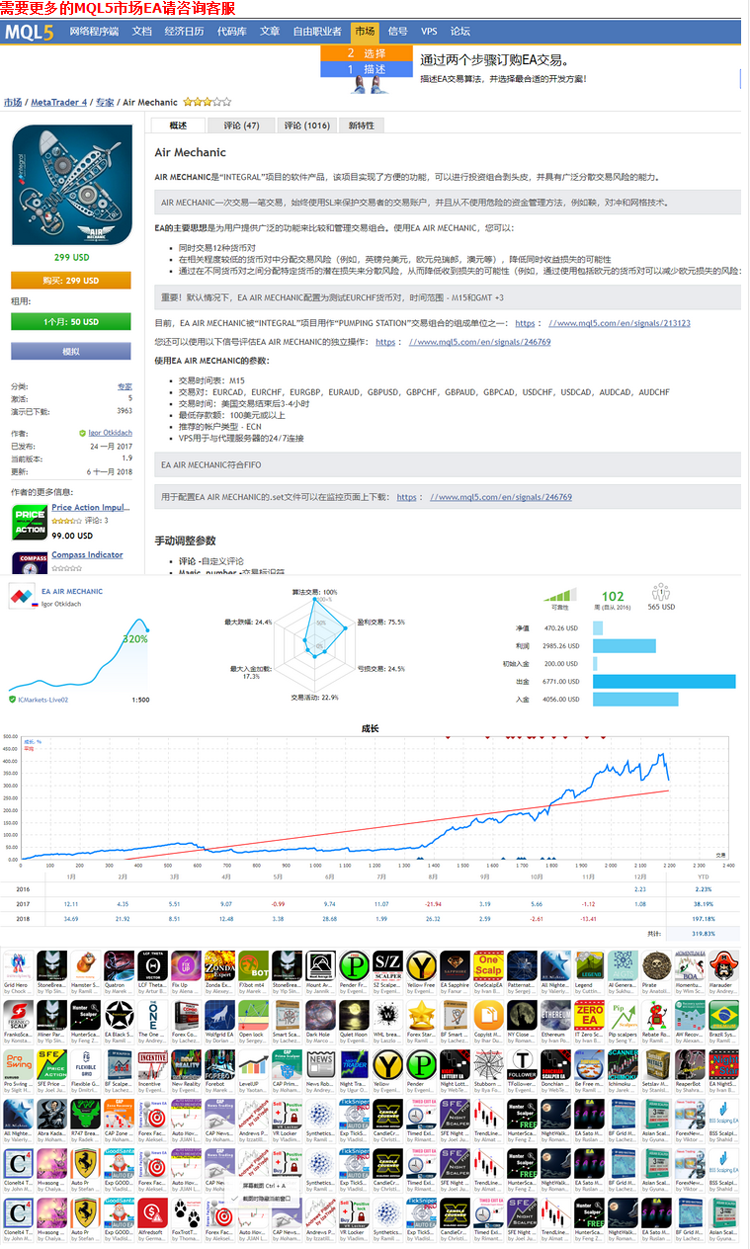This screenshot has height=1249, width=750.
Task: Open the Dark Hole product icon
Action: pyautogui.click(x=320, y=1014)
